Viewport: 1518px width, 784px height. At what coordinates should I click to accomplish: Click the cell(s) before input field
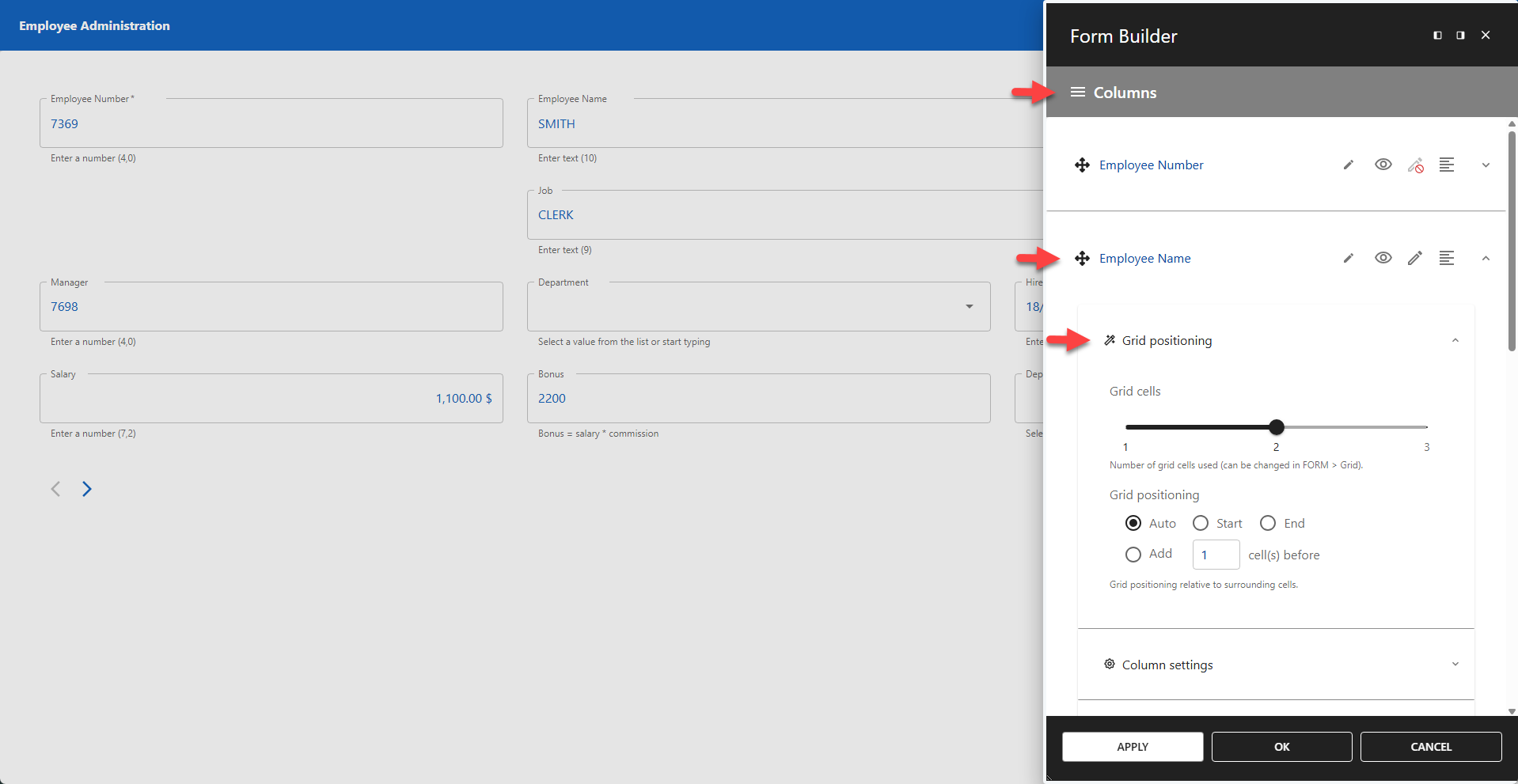coord(1215,555)
